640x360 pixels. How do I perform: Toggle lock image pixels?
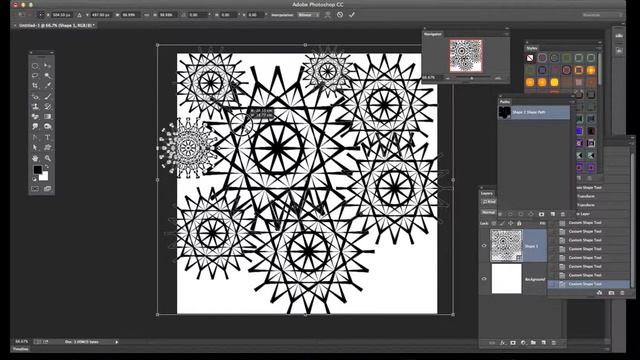502,223
